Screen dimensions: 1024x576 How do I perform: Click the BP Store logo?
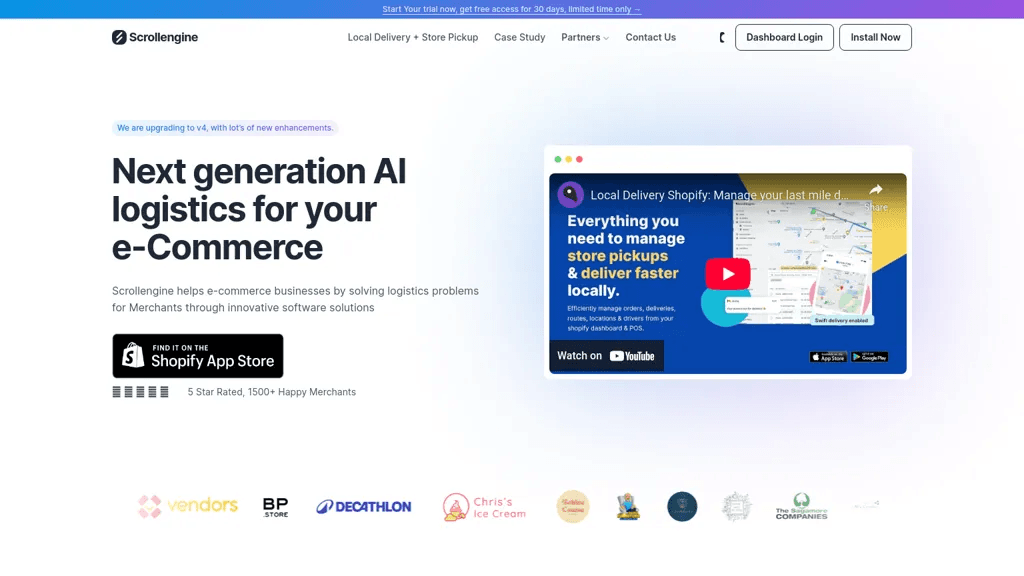pyautogui.click(x=276, y=507)
